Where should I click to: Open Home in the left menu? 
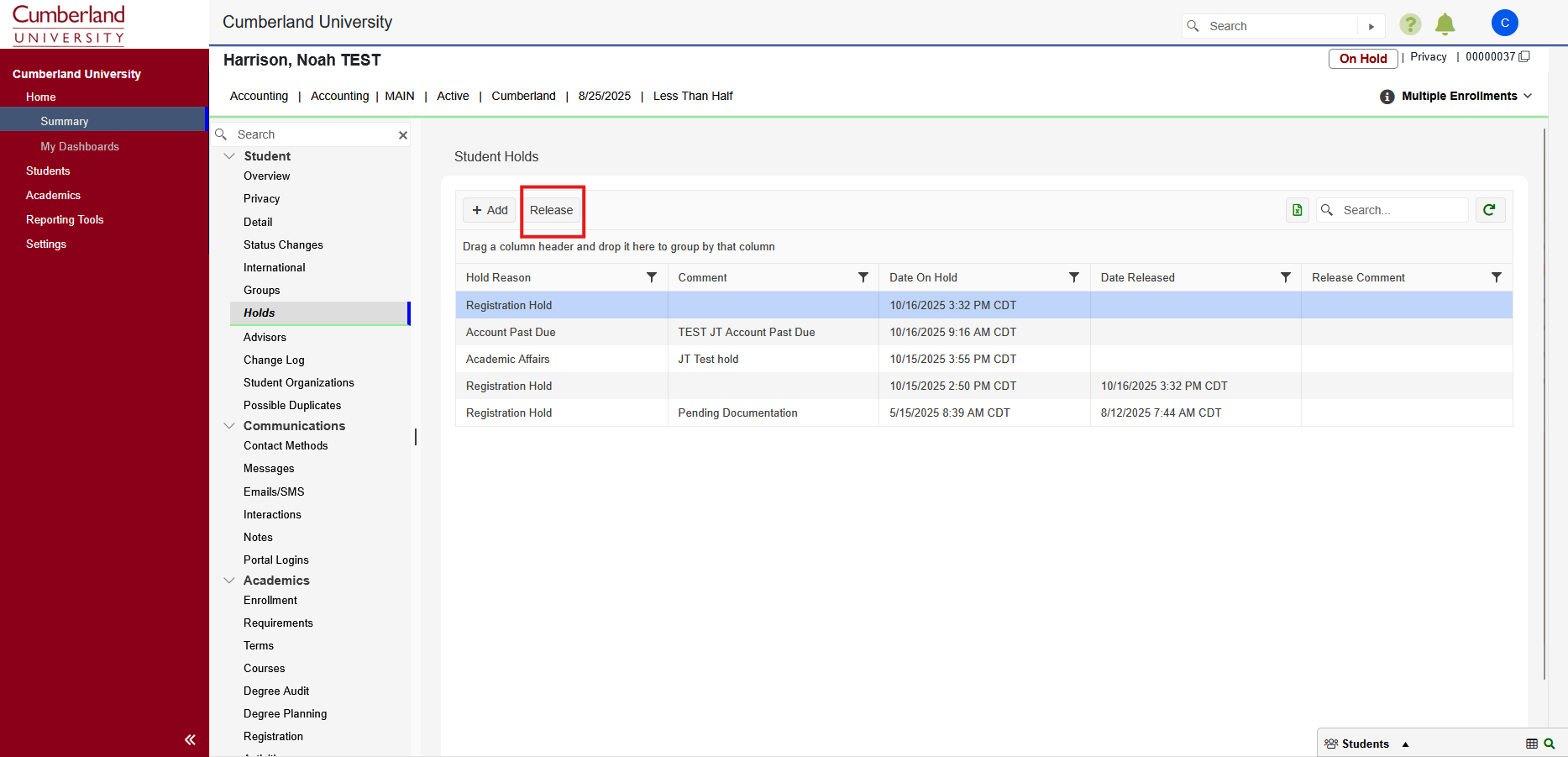[41, 97]
